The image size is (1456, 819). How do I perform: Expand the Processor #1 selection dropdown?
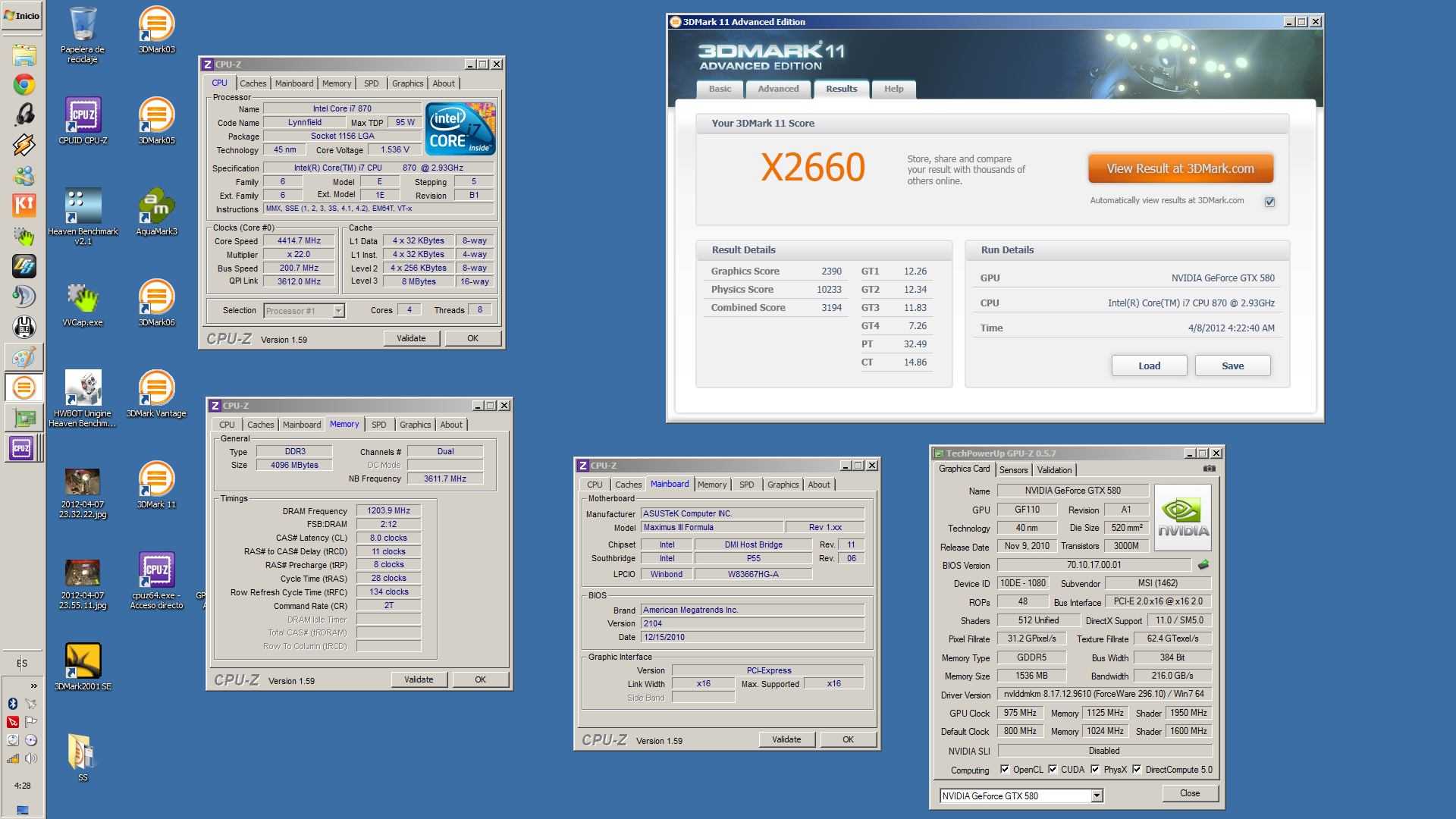click(x=338, y=311)
